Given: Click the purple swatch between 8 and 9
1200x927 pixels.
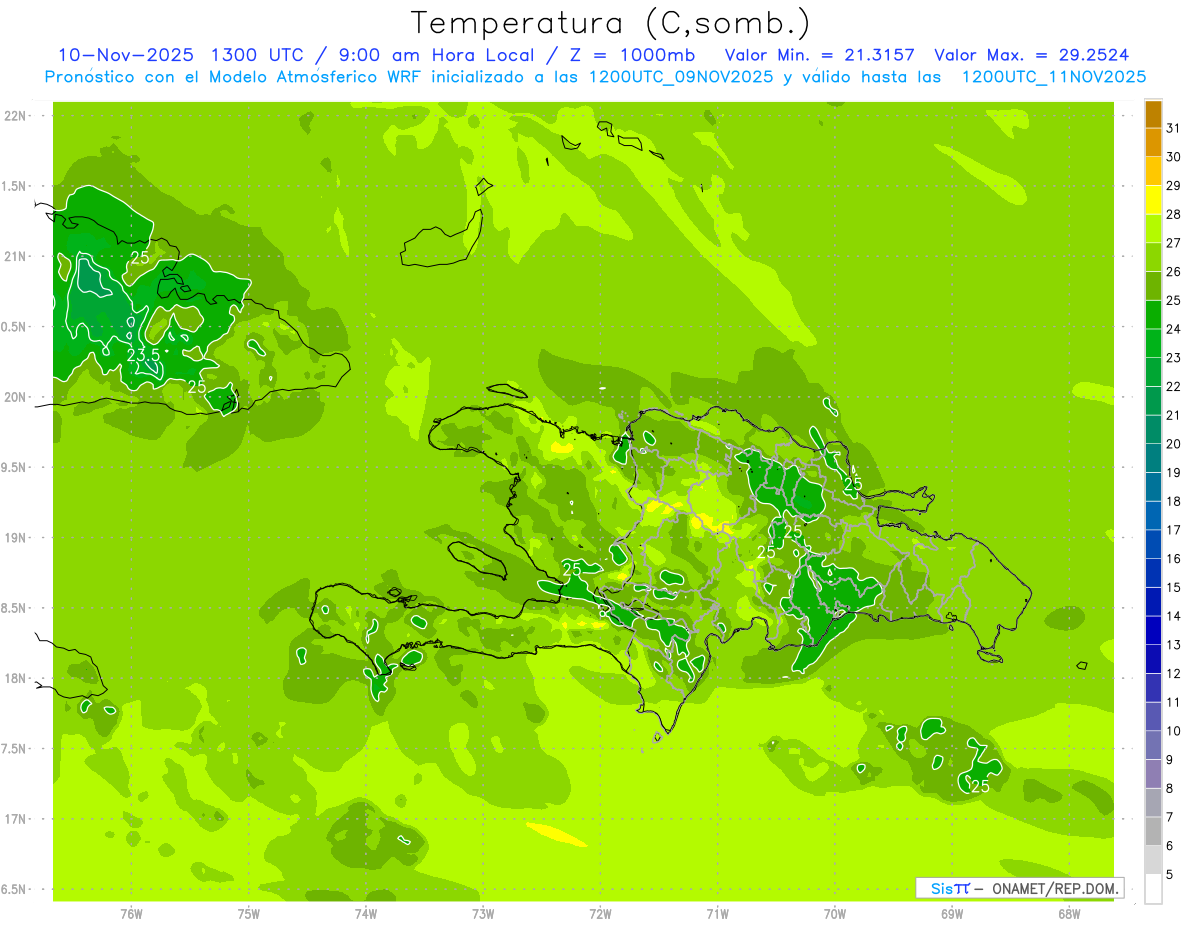Looking at the screenshot, I should coord(1153,774).
